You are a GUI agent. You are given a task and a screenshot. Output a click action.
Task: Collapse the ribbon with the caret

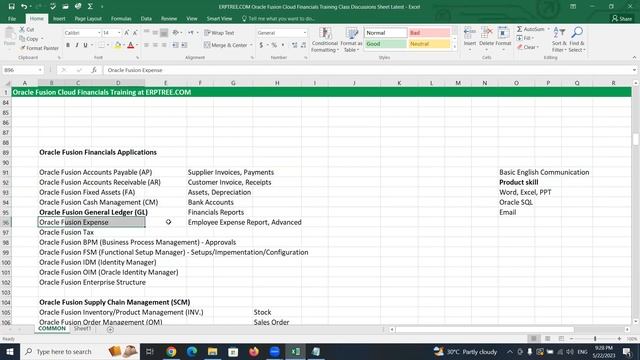634,58
